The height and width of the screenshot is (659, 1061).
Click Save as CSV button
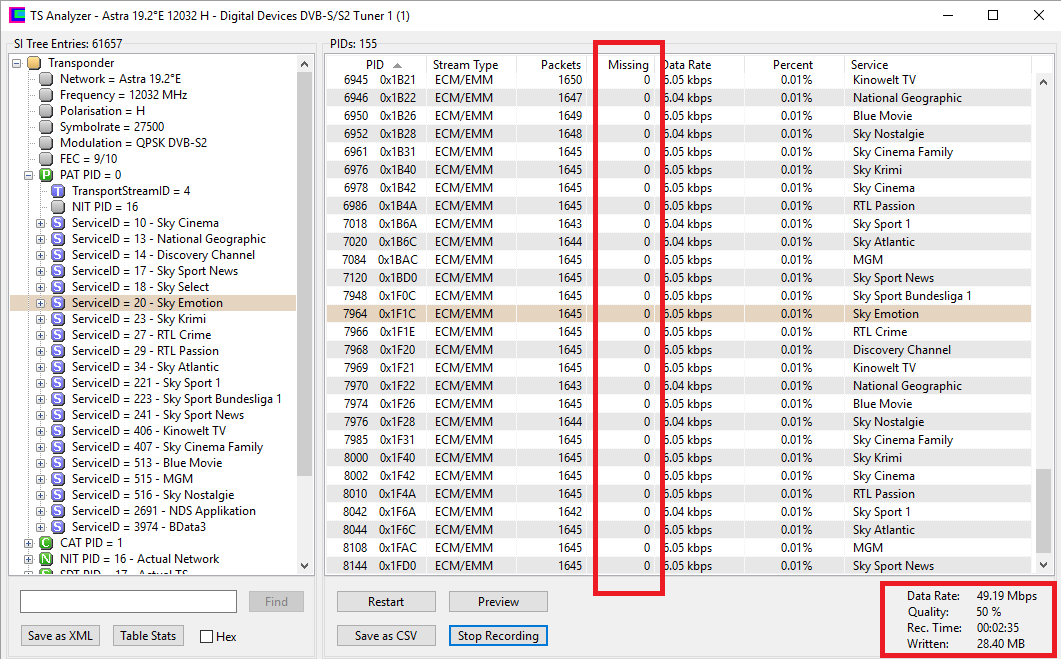[x=386, y=635]
